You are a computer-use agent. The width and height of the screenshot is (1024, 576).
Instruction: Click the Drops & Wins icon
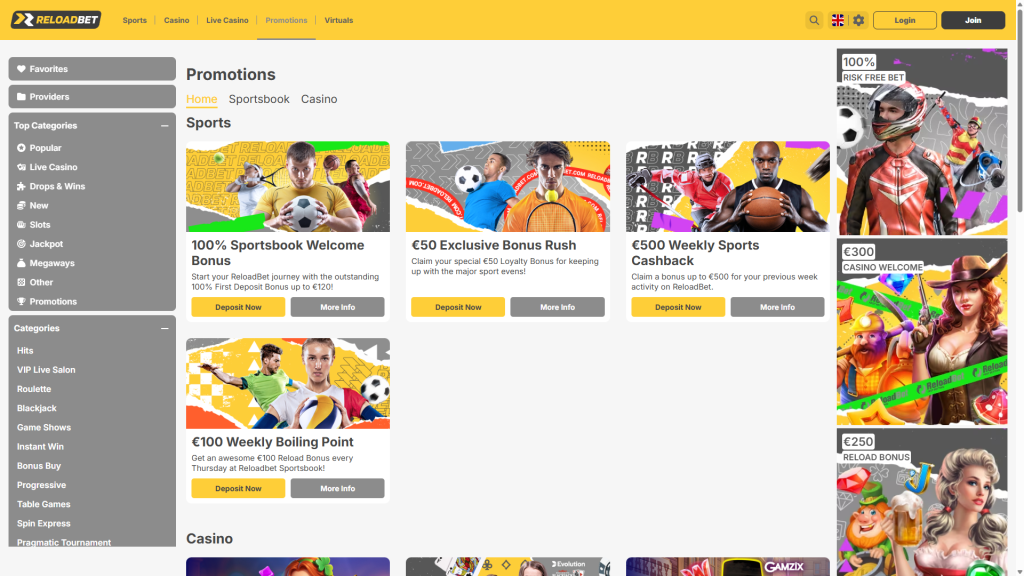(21, 186)
